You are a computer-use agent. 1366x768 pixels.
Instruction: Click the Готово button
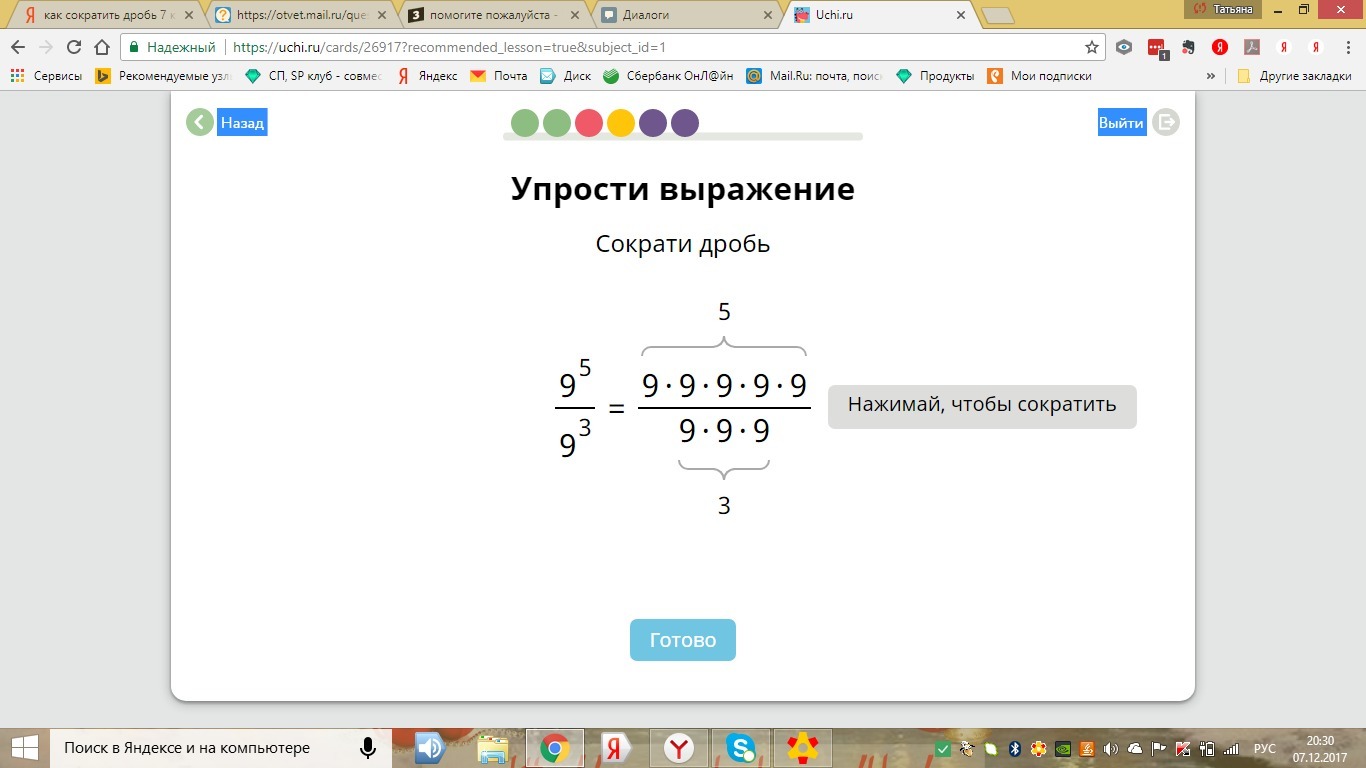(683, 640)
